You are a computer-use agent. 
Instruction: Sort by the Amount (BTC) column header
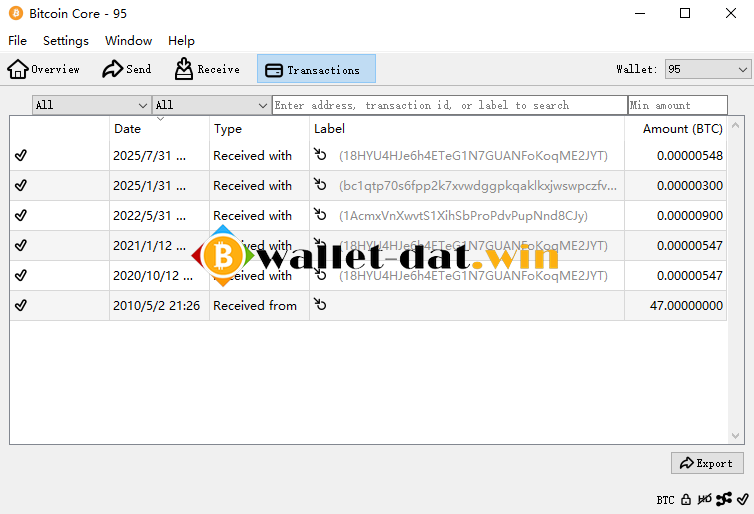tap(676, 128)
